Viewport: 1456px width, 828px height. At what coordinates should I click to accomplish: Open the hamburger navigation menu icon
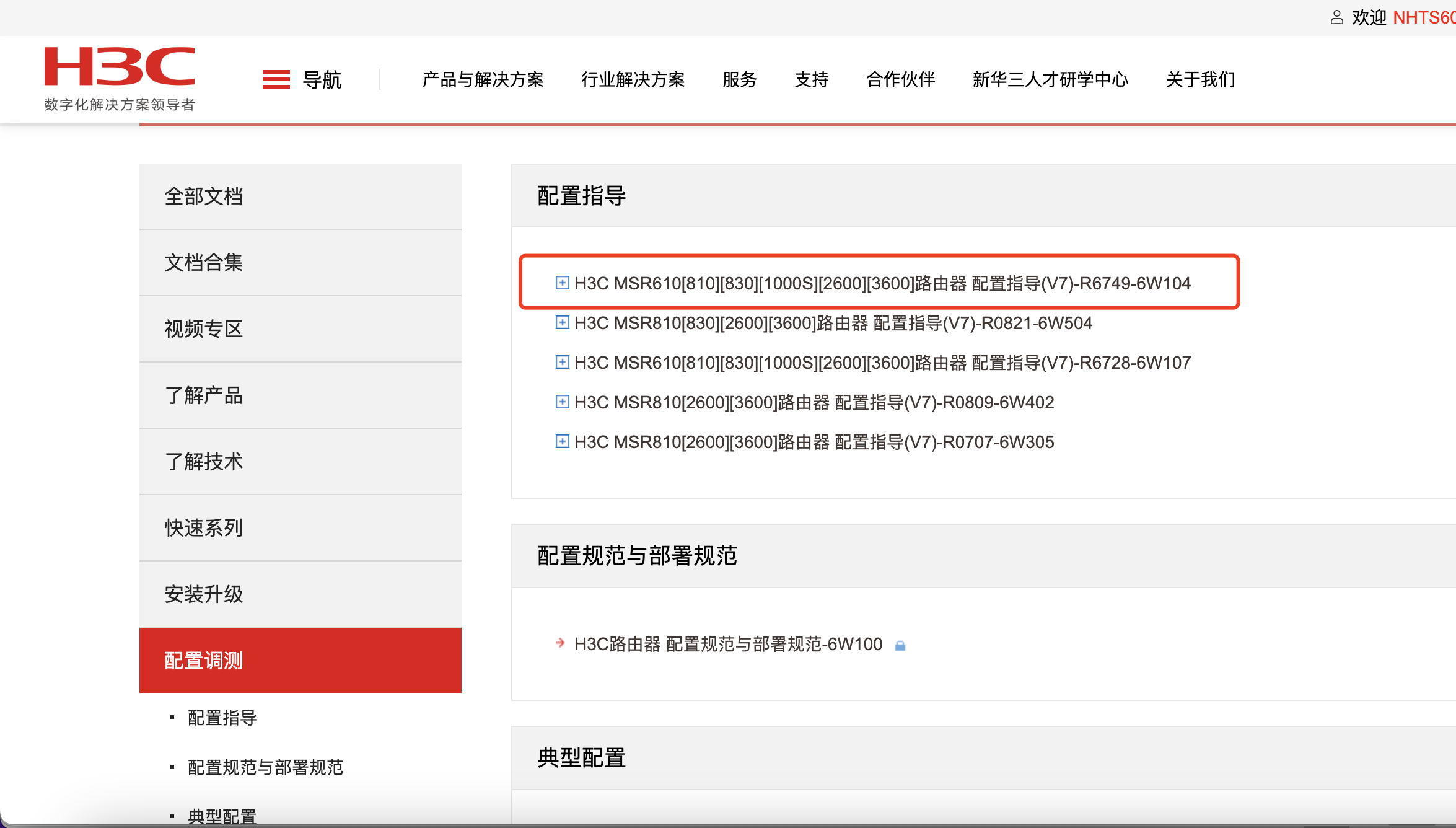point(276,79)
